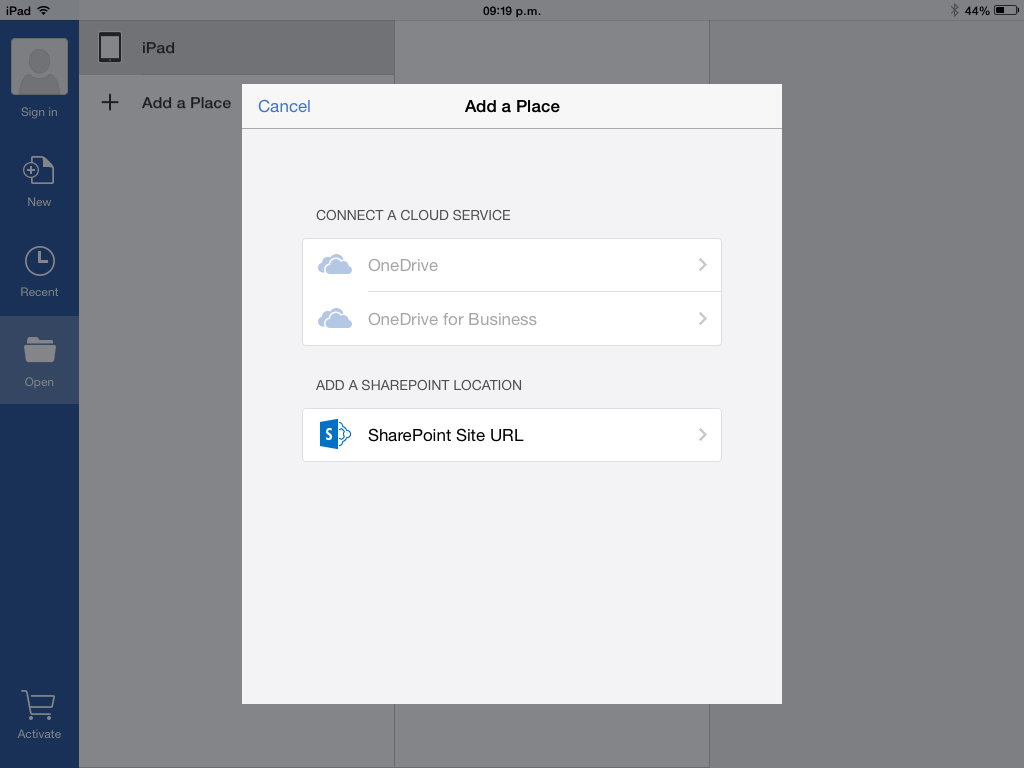This screenshot has width=1024, height=768.
Task: Click the OneDrive for Business cloud icon
Action: 334,318
